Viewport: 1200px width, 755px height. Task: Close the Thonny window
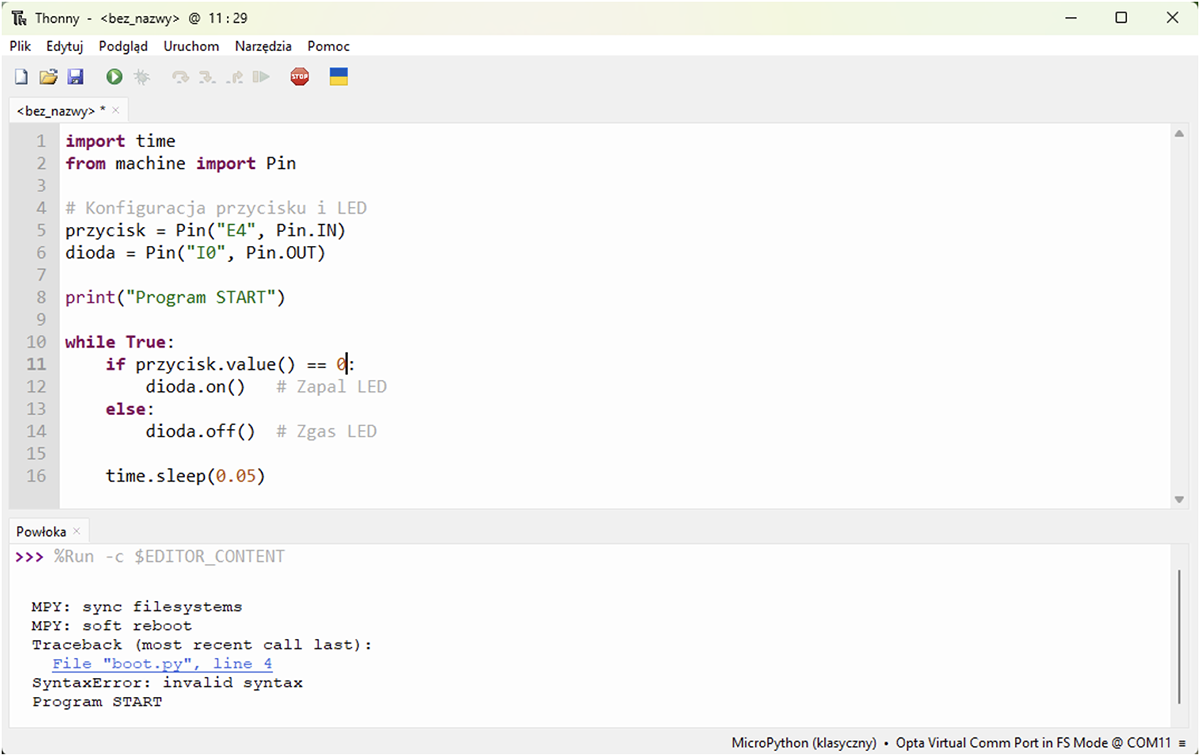point(1172,18)
